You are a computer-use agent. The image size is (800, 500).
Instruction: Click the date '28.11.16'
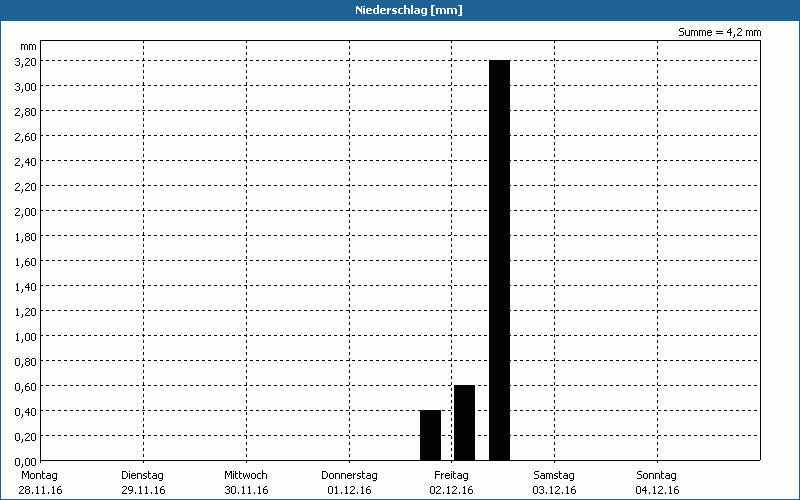pos(40,490)
